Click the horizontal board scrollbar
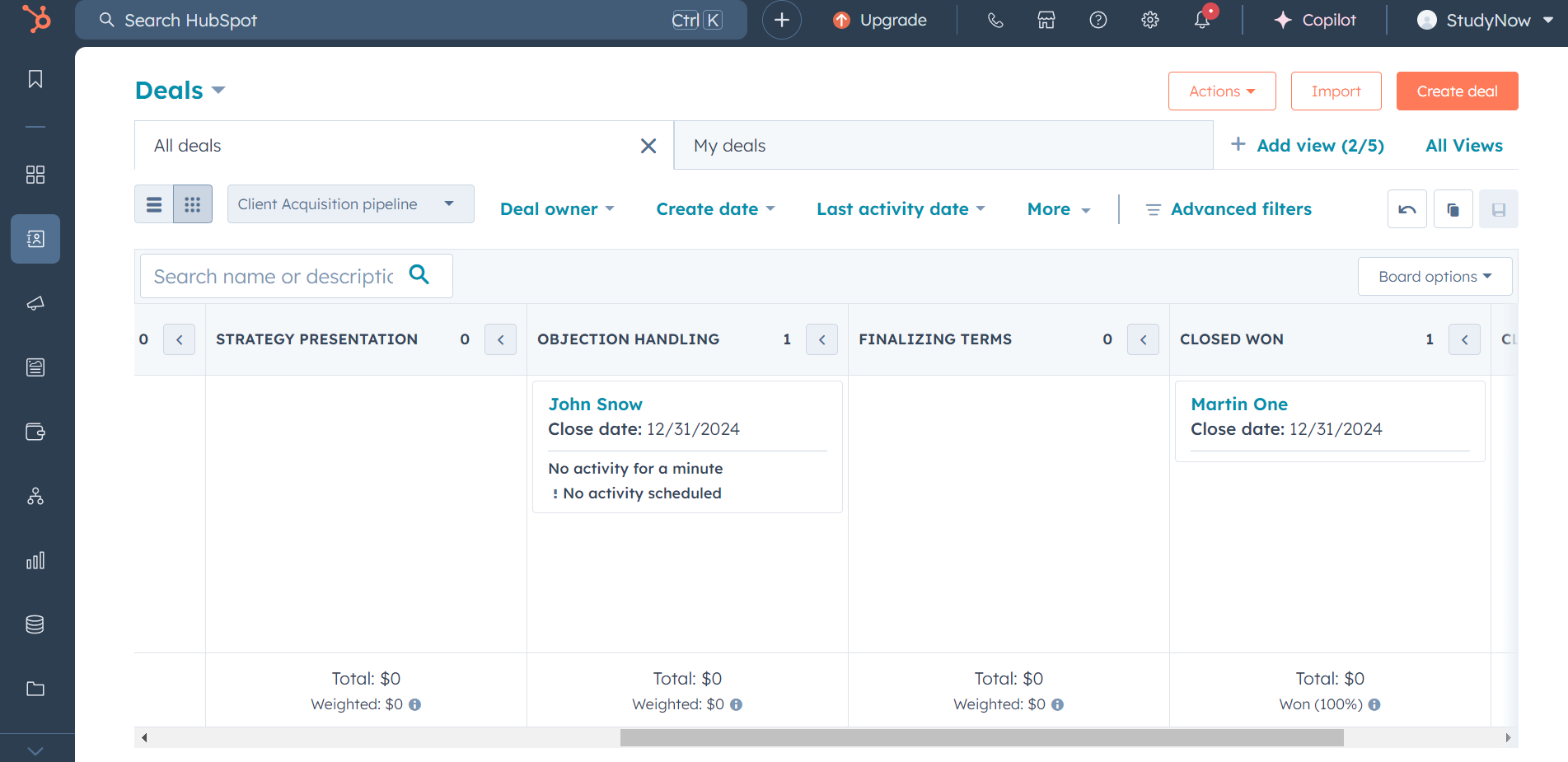Screen dimensions: 1568x762 tap(981, 737)
